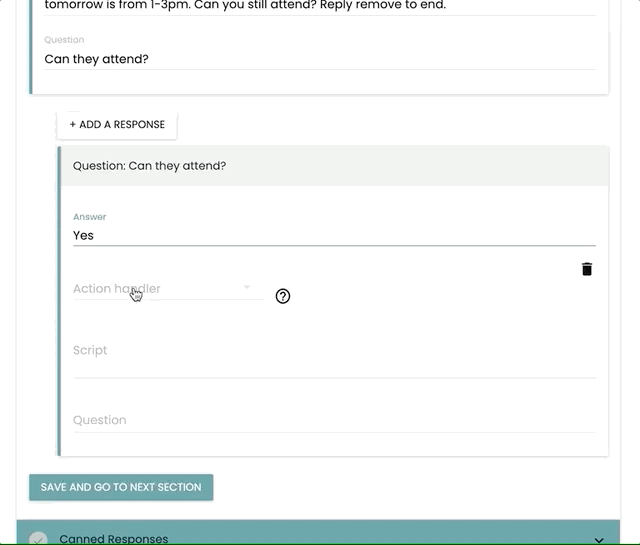Click Save and Go to Next Section
The width and height of the screenshot is (640, 545).
[121, 487]
